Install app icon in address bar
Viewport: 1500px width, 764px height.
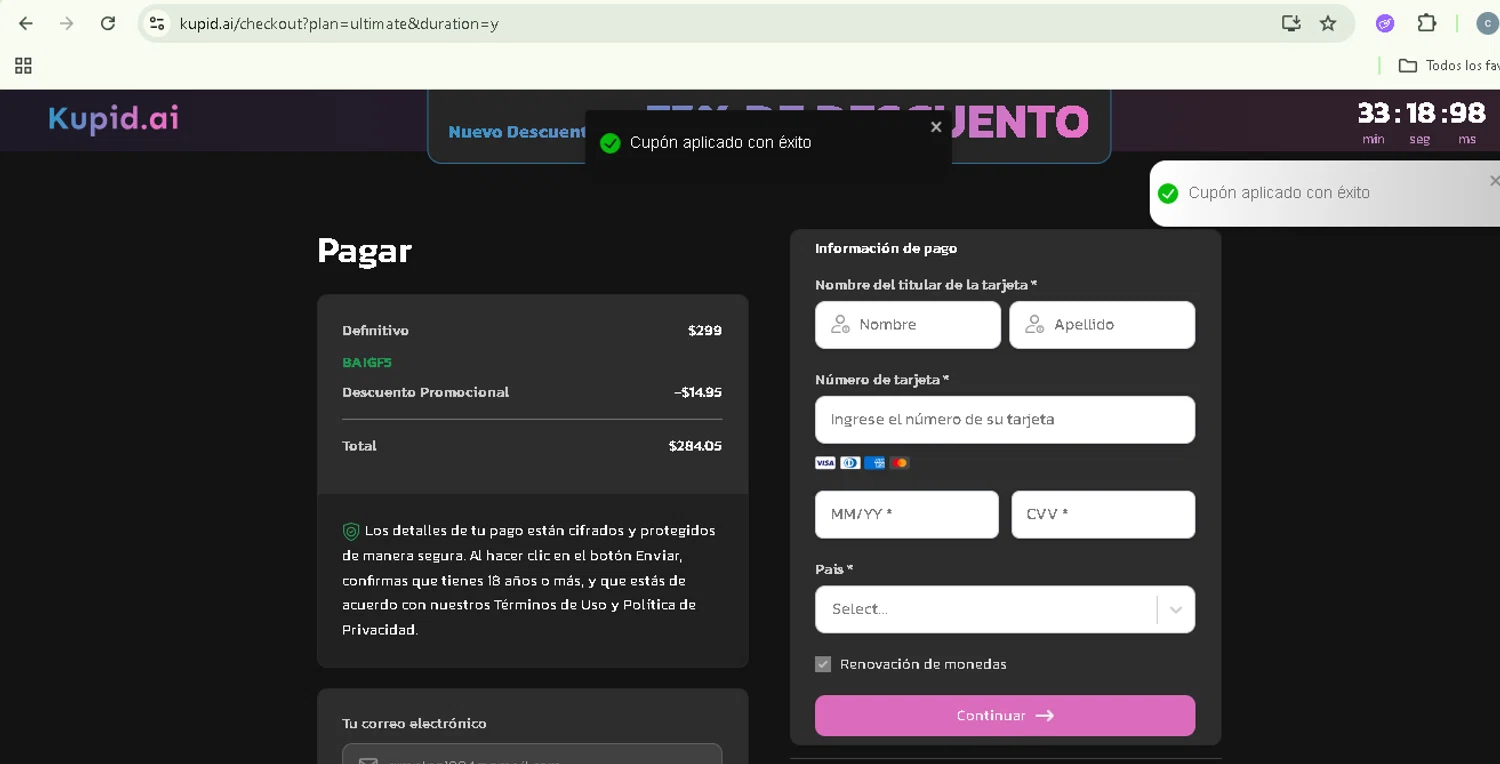(x=1291, y=23)
